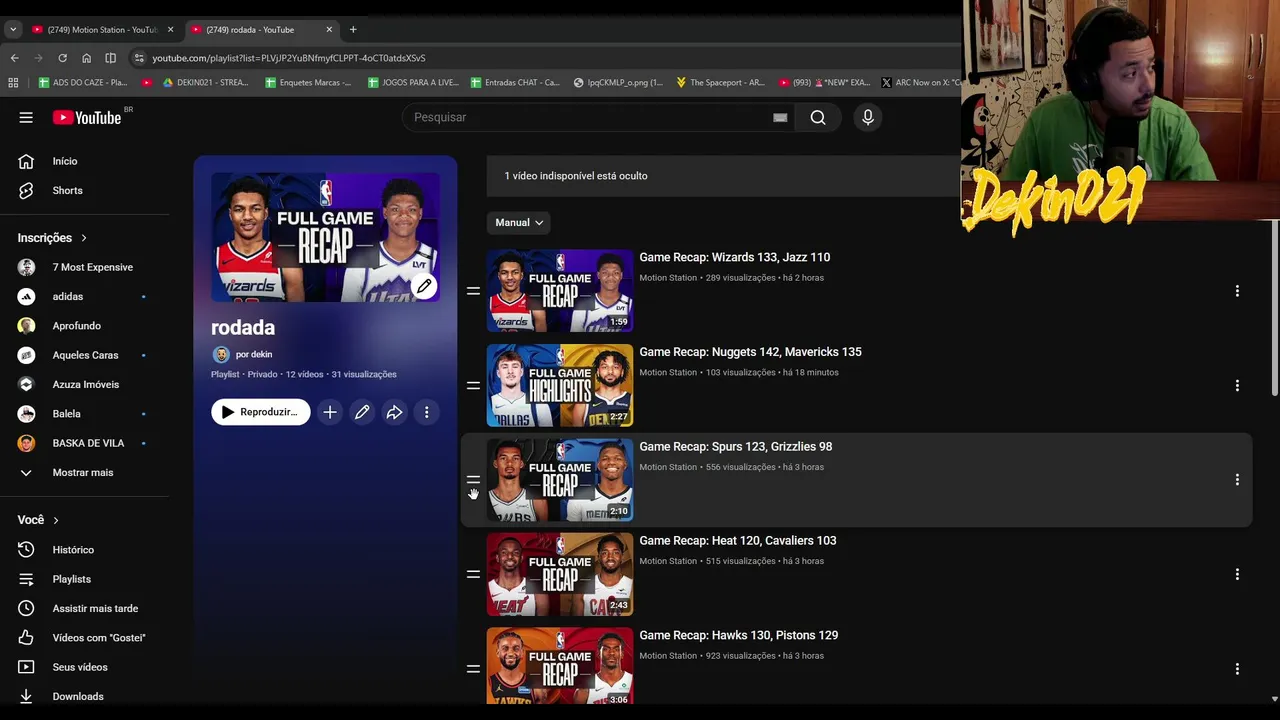Open Heat vs Cavaliers recap thumbnail

tap(560, 574)
